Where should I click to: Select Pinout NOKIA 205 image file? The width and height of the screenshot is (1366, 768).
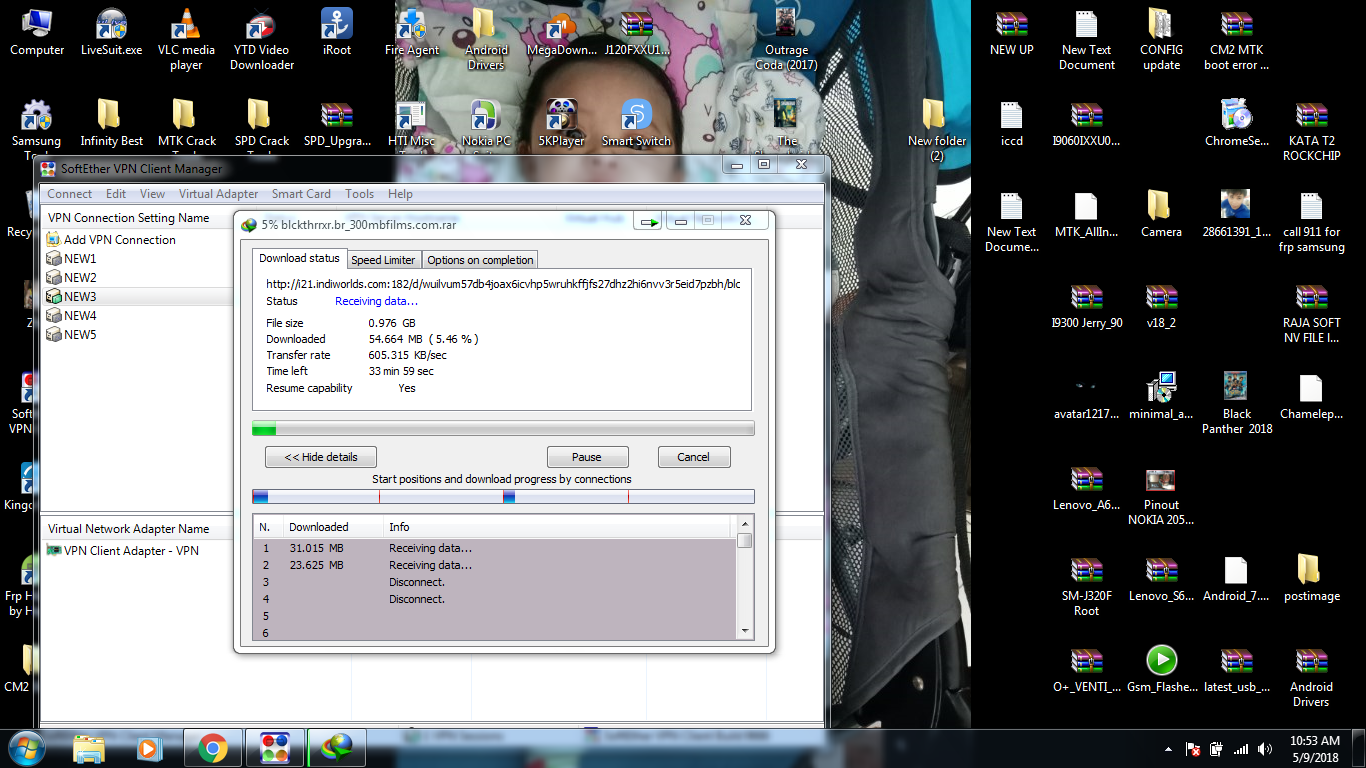point(1161,495)
